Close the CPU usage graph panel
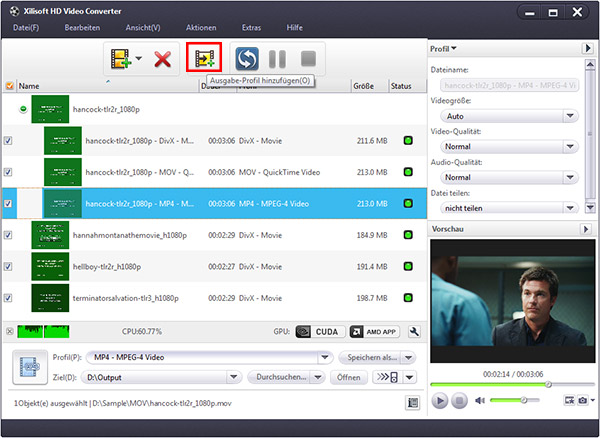Viewport: 600px width, 438px height. pos(10,331)
